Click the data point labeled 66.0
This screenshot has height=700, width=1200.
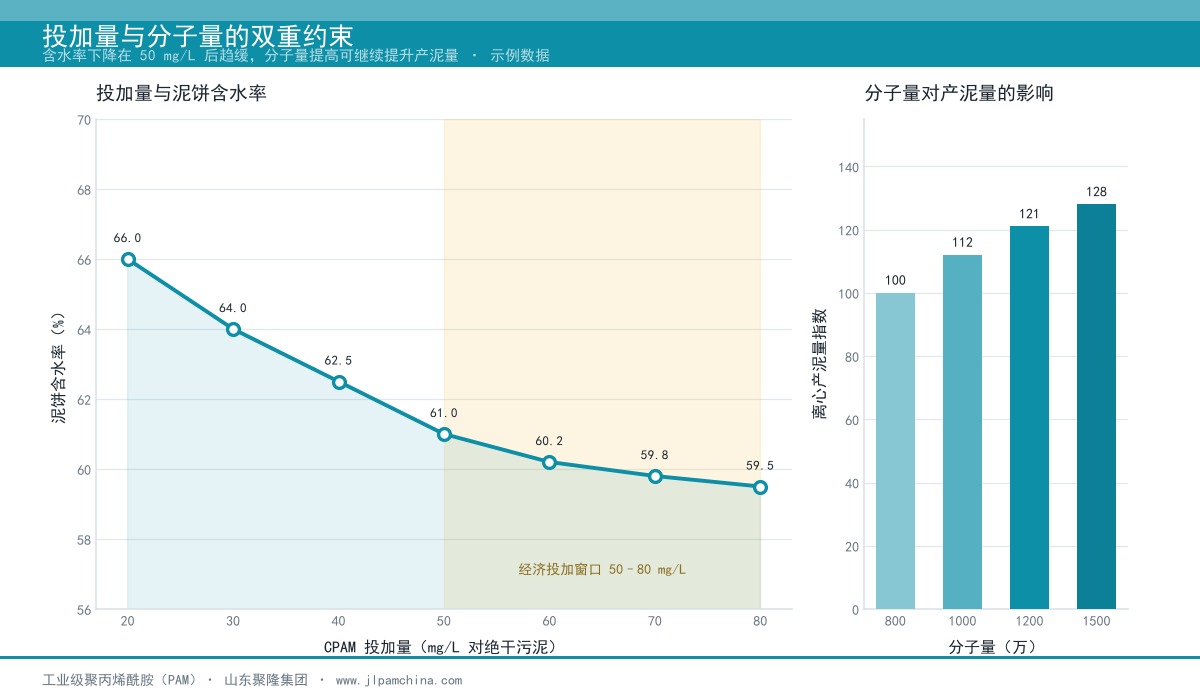[128, 259]
